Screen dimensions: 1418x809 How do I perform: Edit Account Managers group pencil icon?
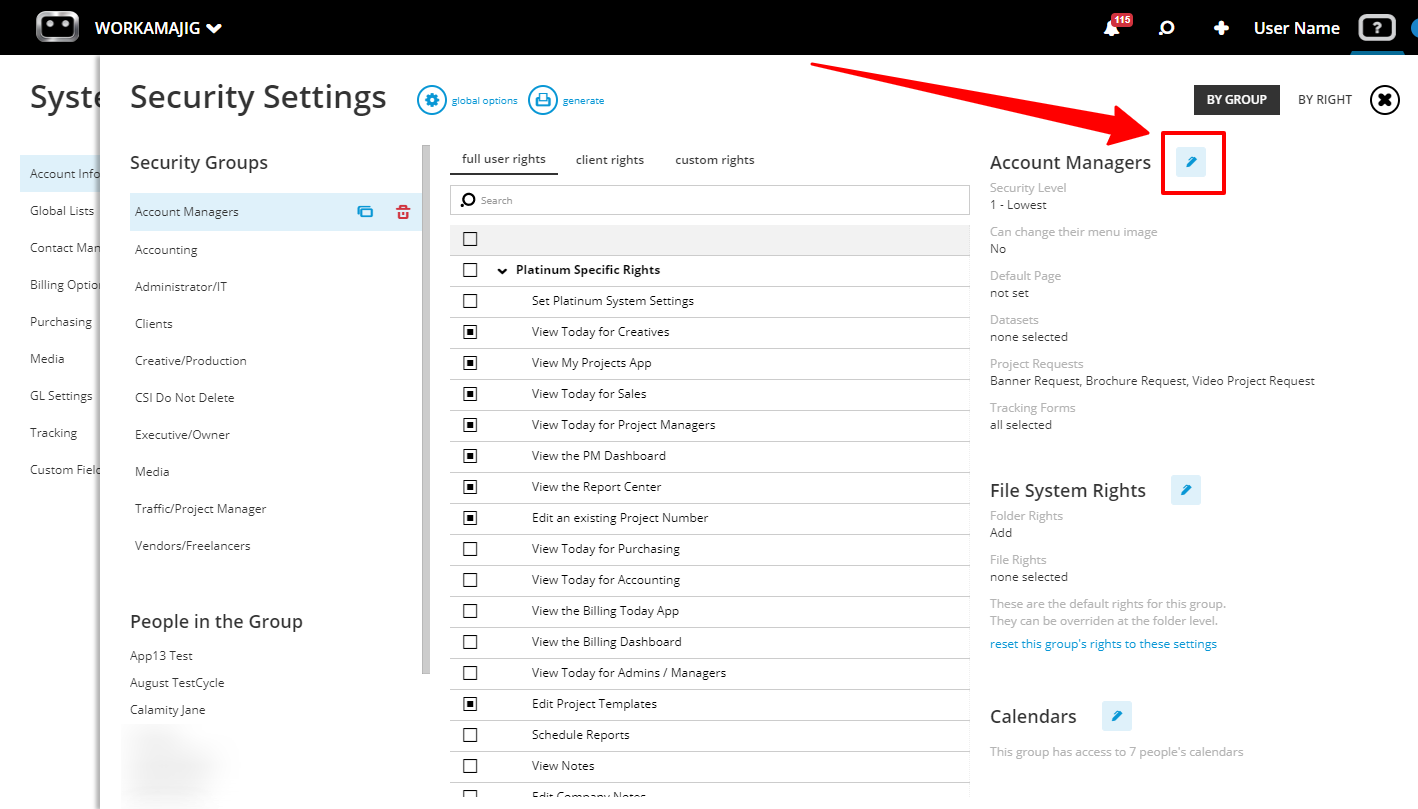point(1191,162)
